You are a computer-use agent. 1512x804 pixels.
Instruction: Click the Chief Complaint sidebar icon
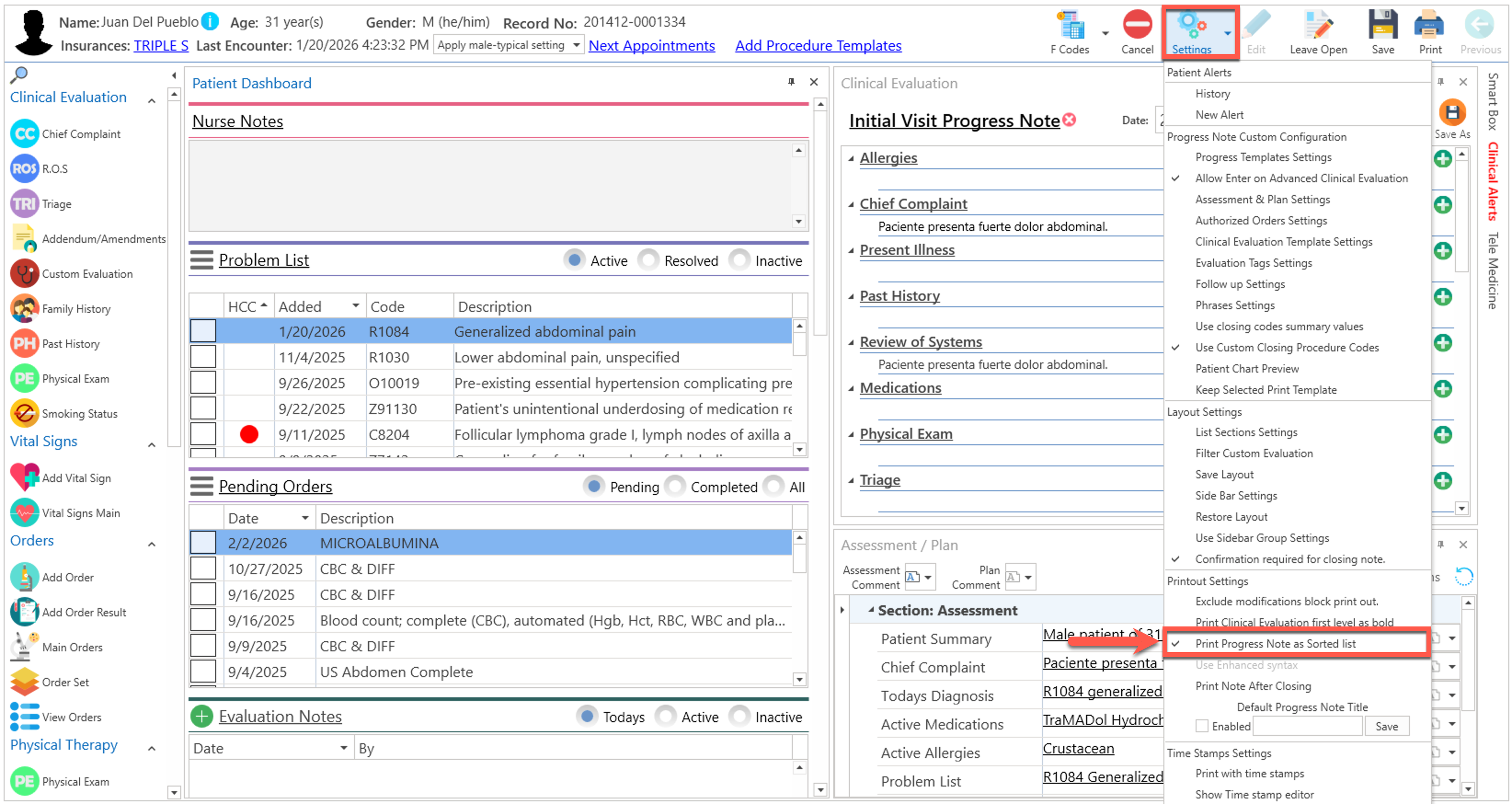coord(24,134)
